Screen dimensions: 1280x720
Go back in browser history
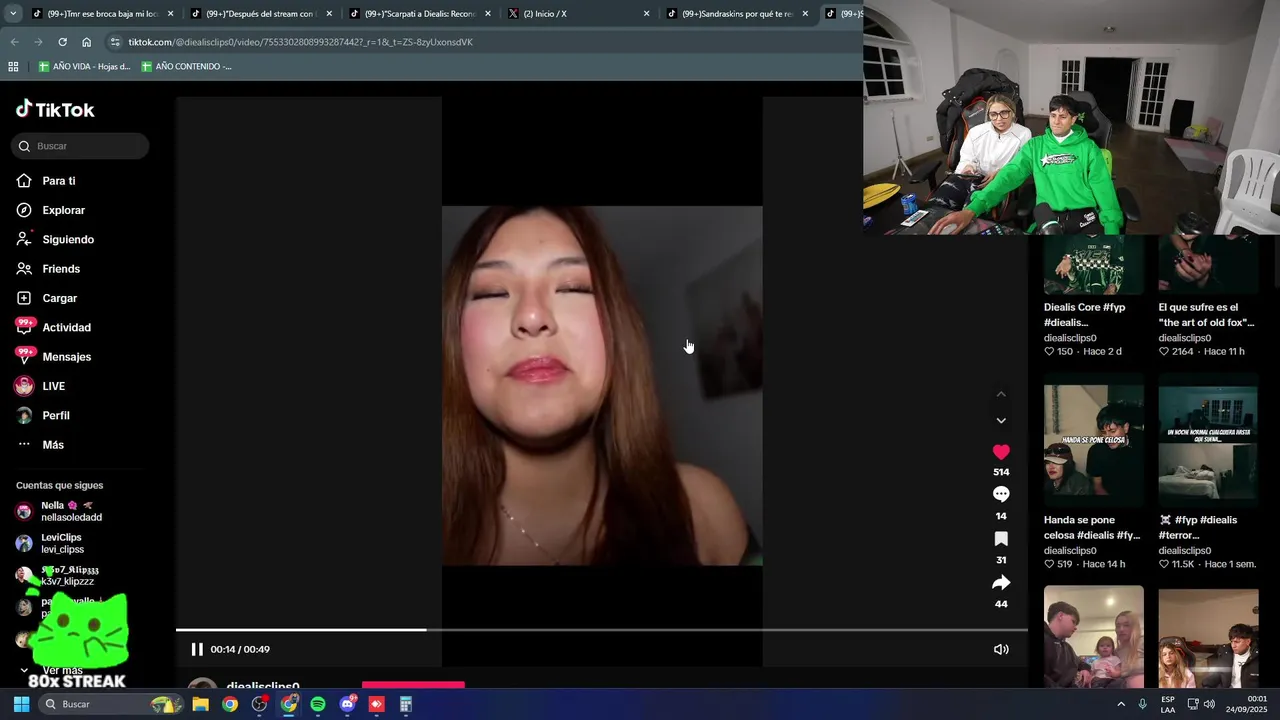pyautogui.click(x=14, y=42)
